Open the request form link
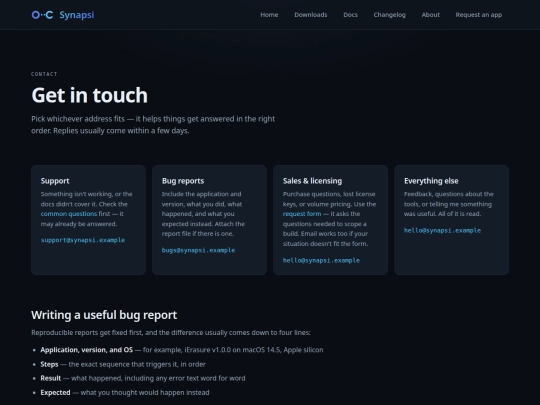 point(302,214)
